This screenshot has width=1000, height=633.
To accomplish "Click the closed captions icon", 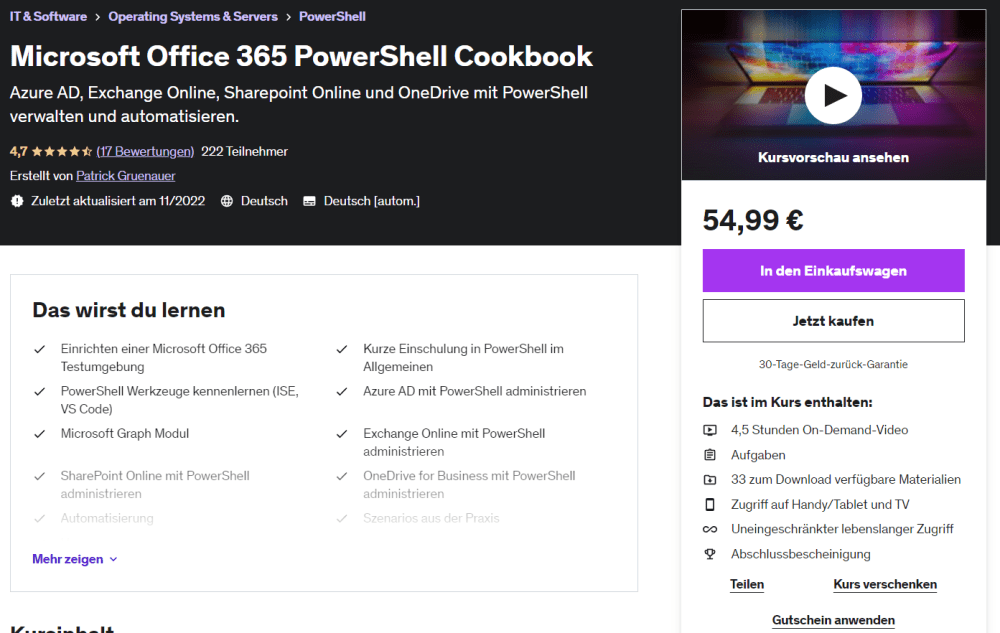I will pos(309,201).
